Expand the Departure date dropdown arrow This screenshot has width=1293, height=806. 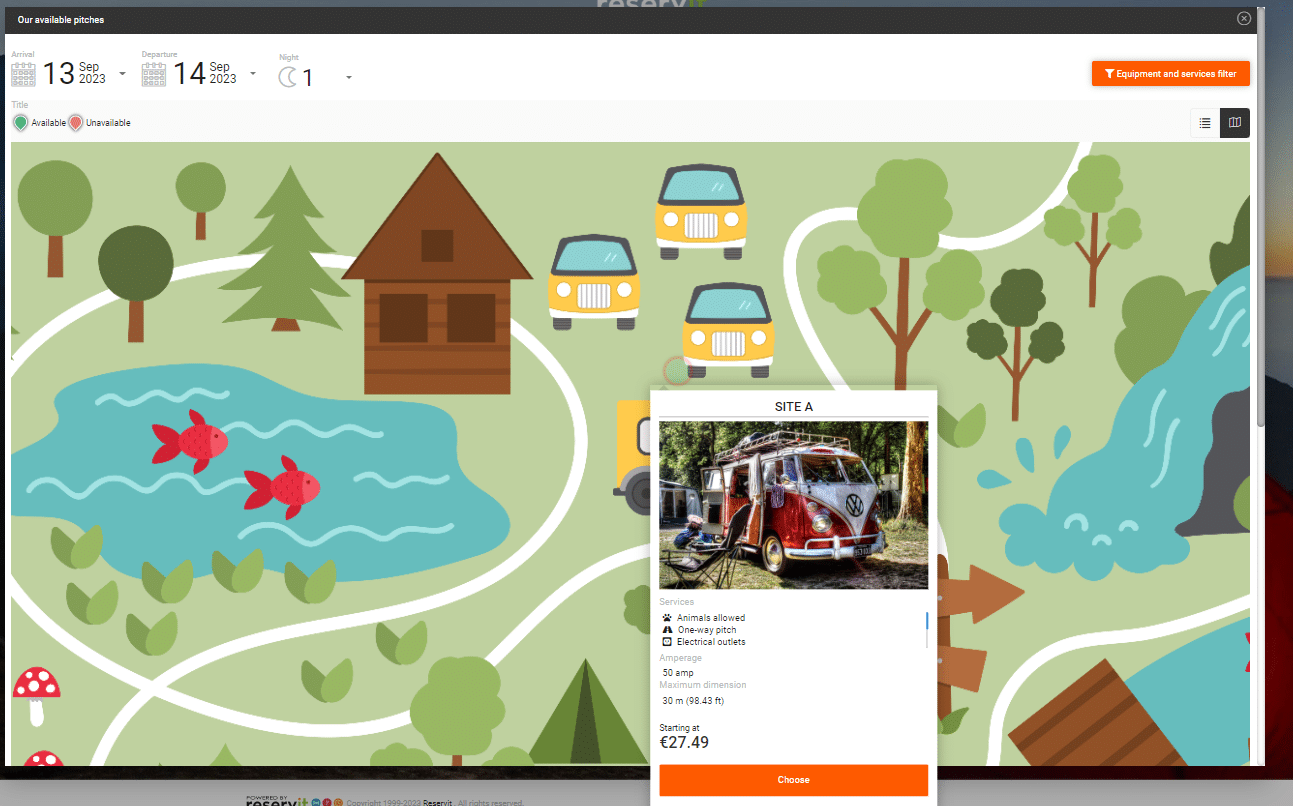(252, 74)
